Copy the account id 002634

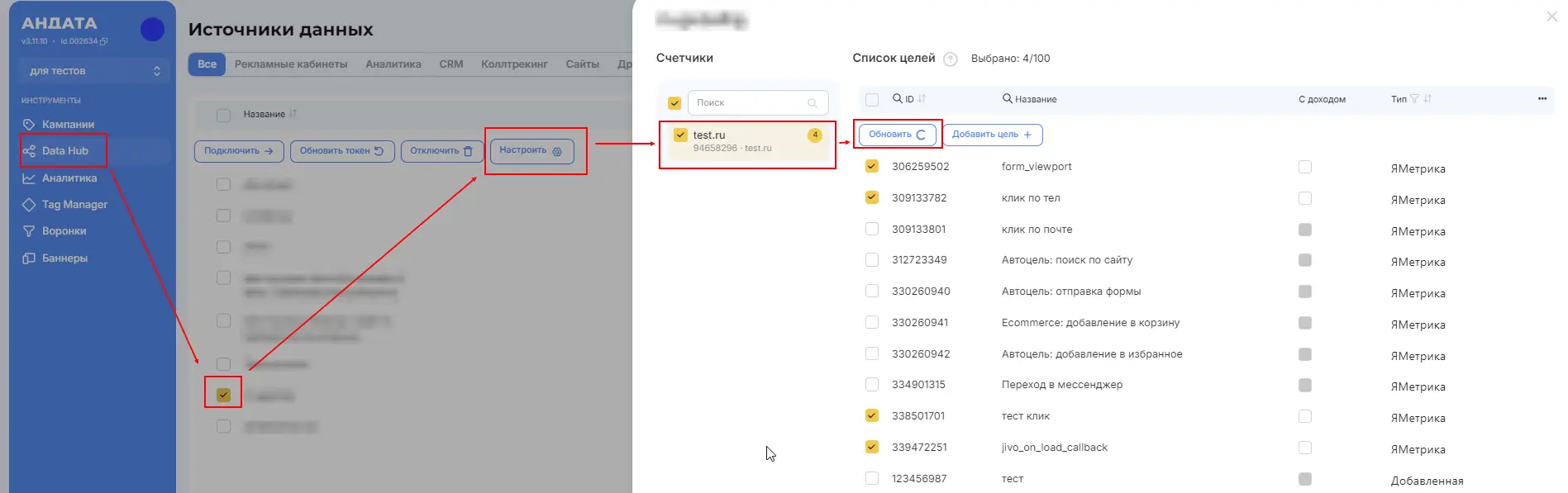click(103, 41)
